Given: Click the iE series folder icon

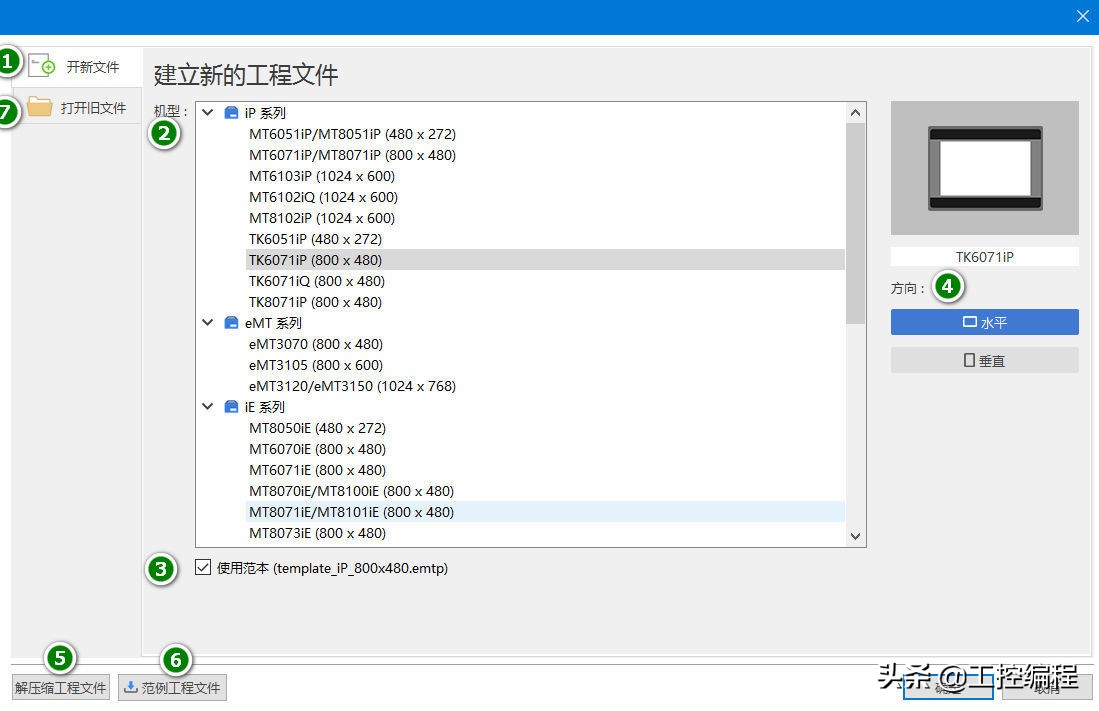Looking at the screenshot, I should pyautogui.click(x=231, y=407).
